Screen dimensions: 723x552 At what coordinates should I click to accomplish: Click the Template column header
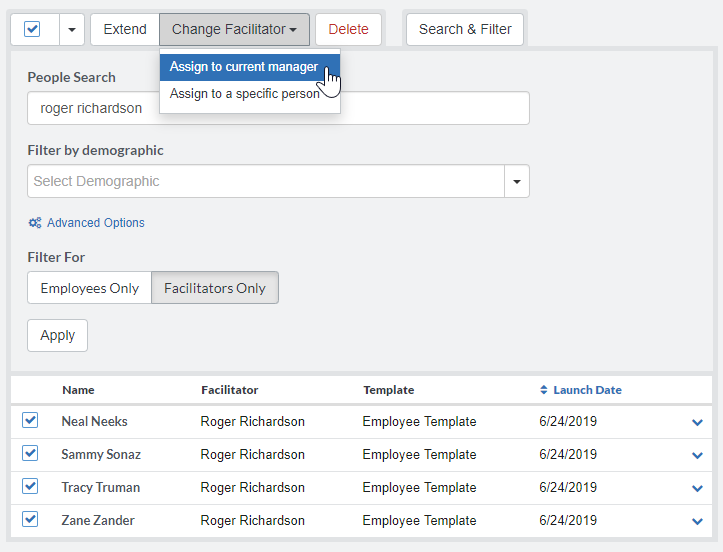[x=389, y=390]
